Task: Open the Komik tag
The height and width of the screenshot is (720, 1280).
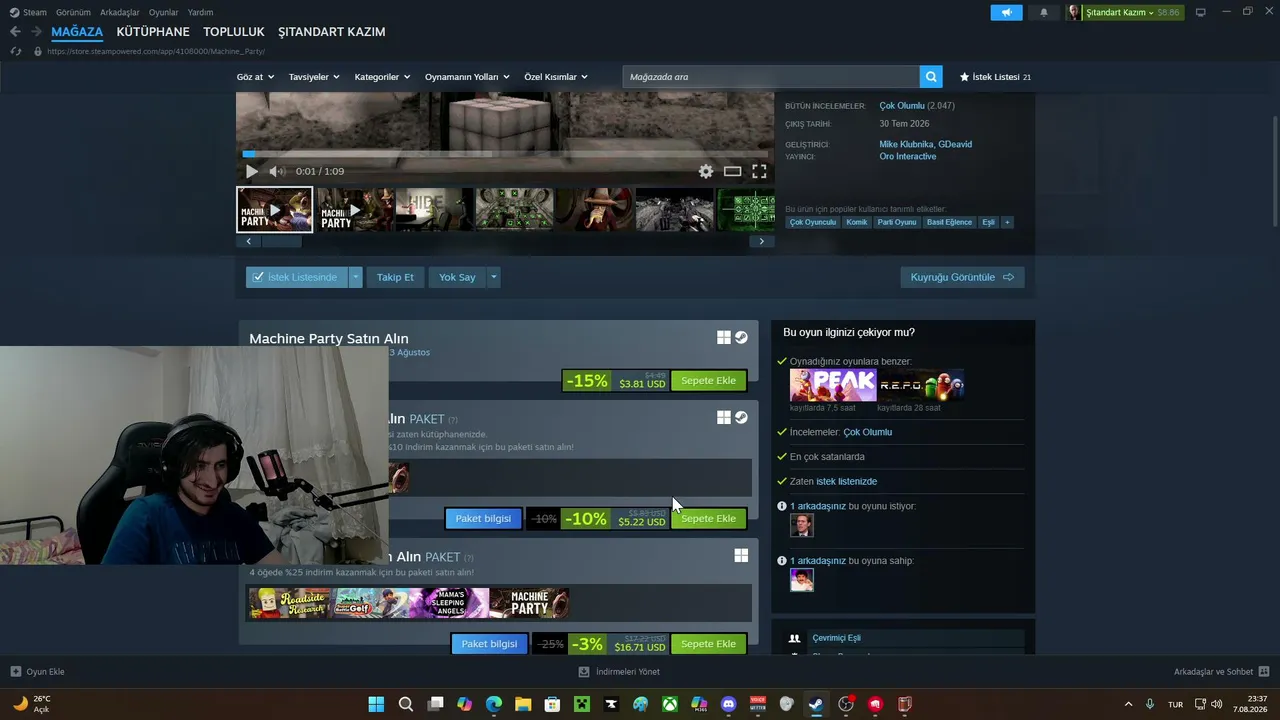Action: [x=856, y=222]
